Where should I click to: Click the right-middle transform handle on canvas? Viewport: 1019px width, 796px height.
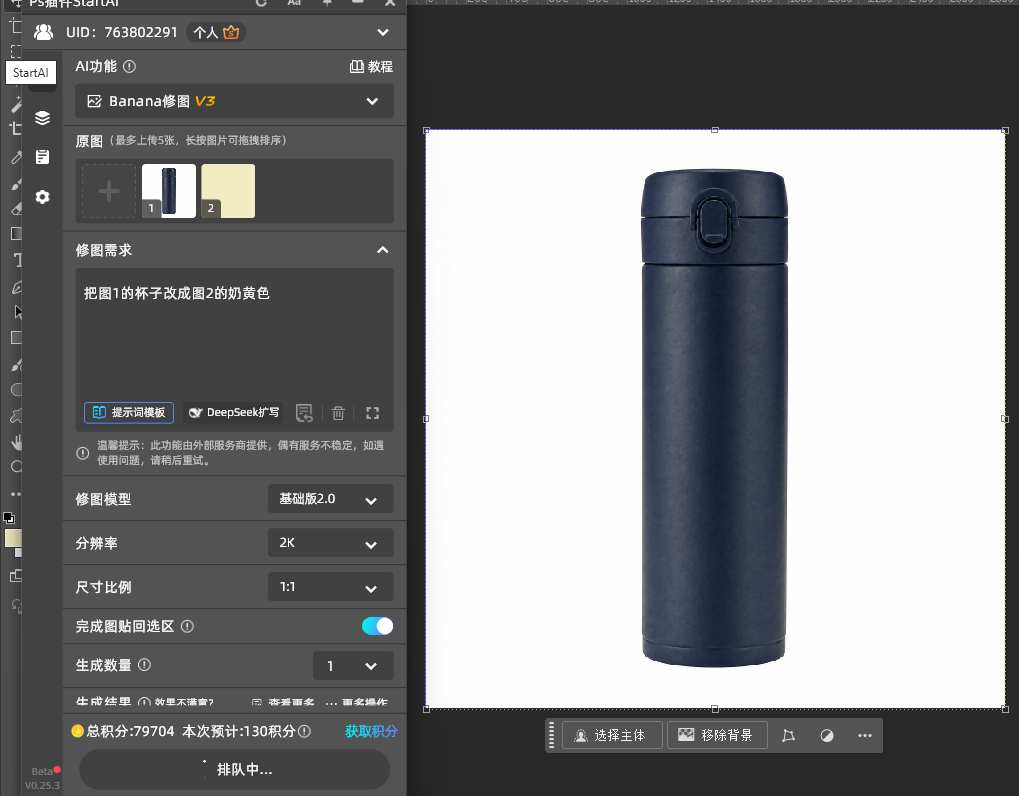click(x=1005, y=418)
